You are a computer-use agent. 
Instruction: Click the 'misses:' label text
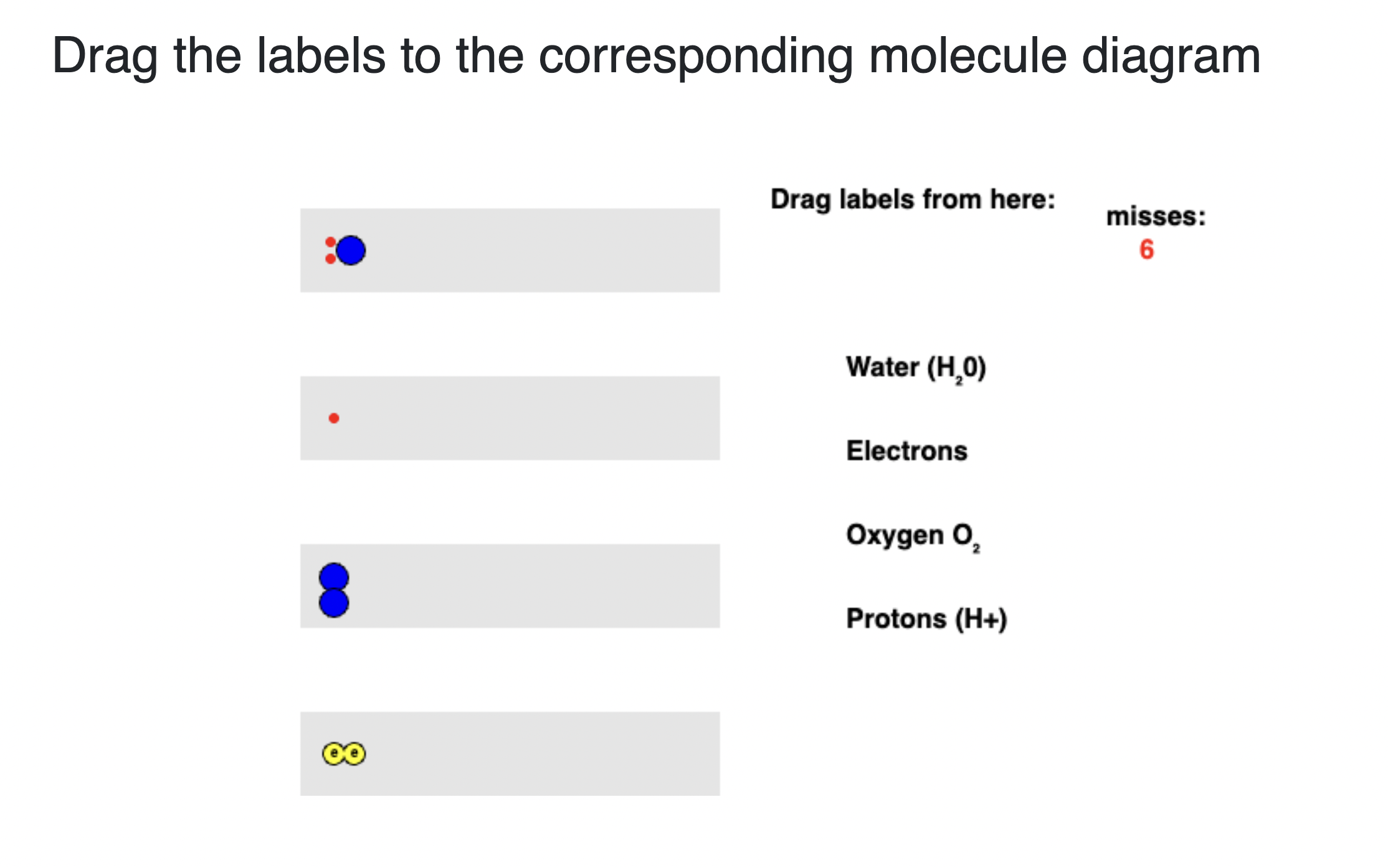click(1156, 217)
